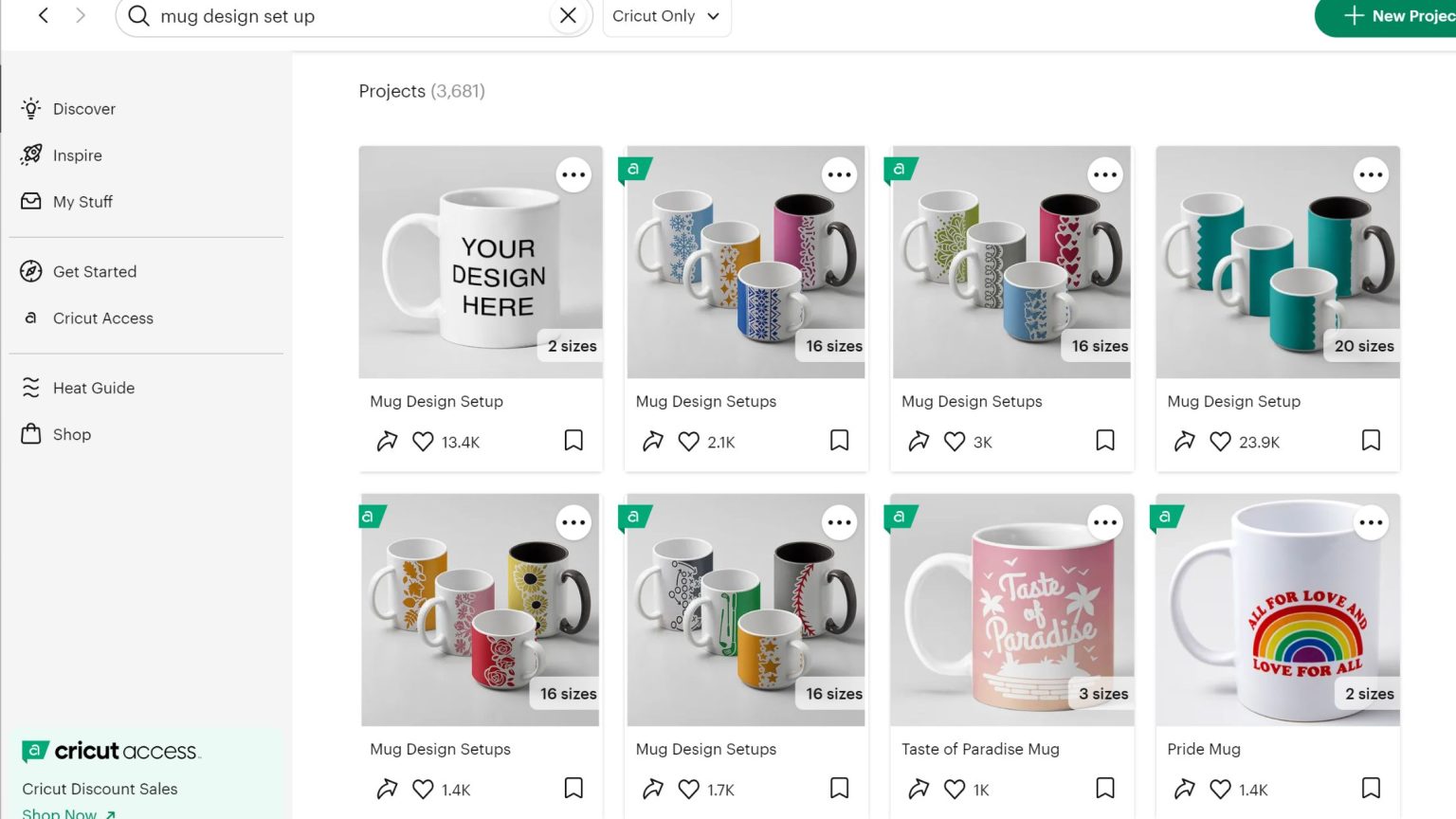Like the Pride Mug project
The height and width of the screenshot is (819, 1456).
(1220, 789)
